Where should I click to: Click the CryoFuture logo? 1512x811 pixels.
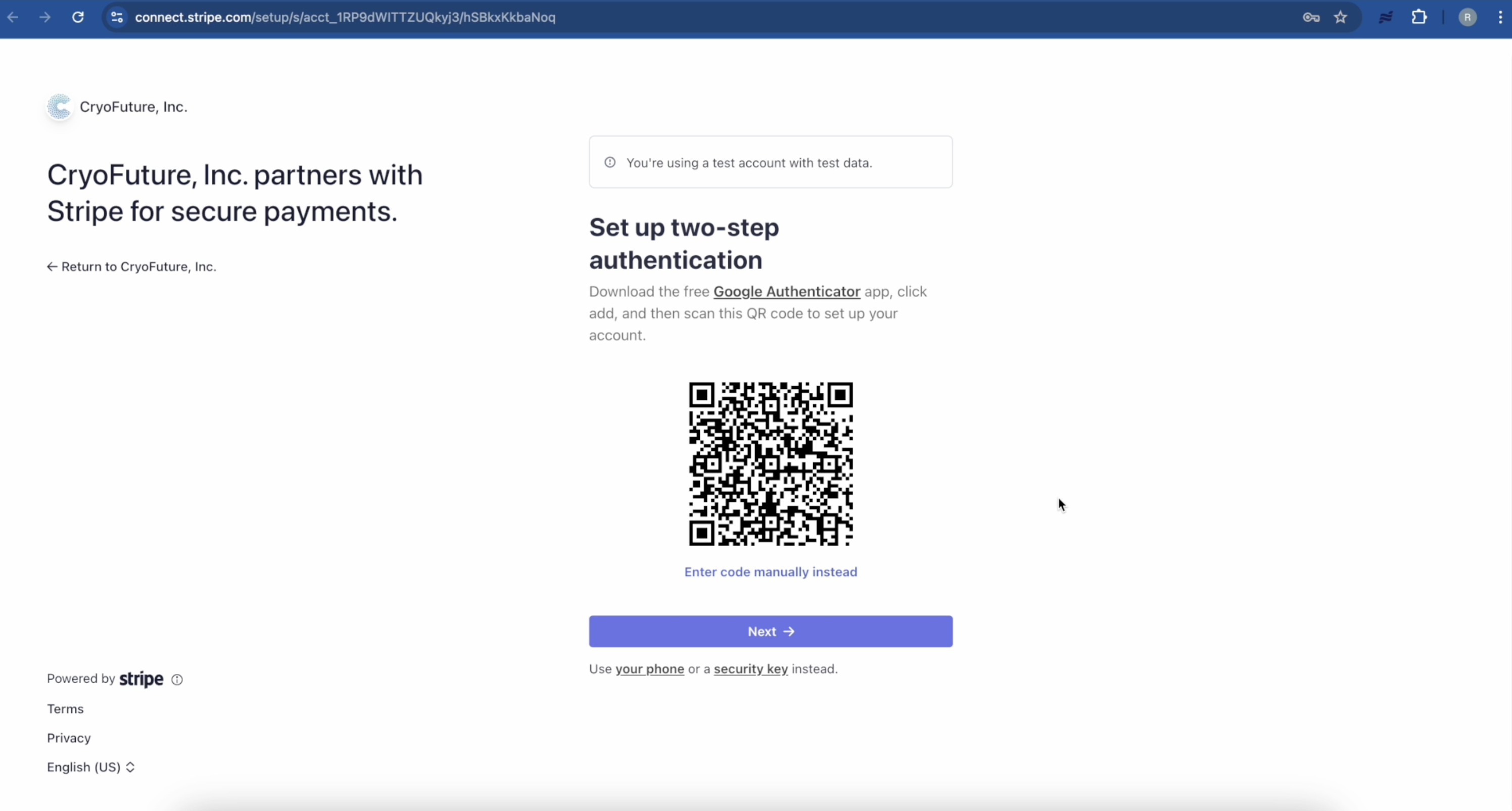tap(58, 106)
